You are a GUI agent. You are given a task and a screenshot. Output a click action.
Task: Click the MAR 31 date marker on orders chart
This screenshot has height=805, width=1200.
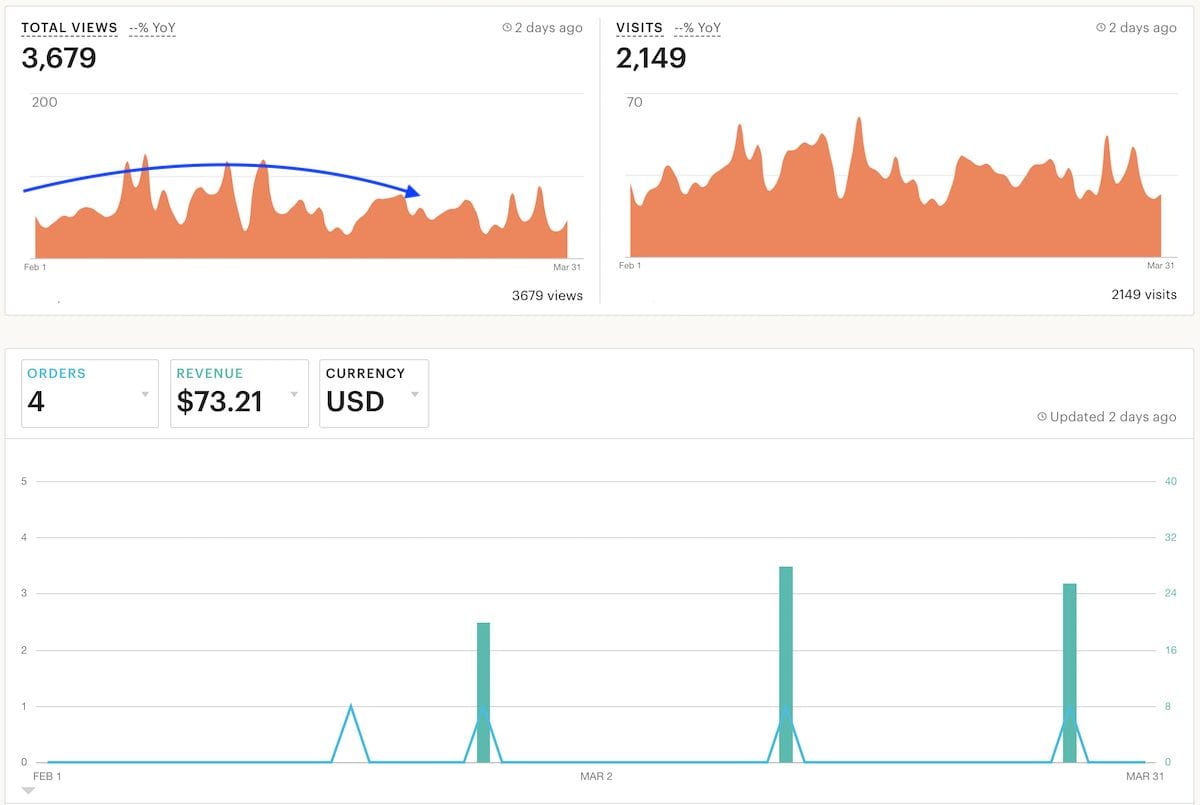pyautogui.click(x=1145, y=776)
